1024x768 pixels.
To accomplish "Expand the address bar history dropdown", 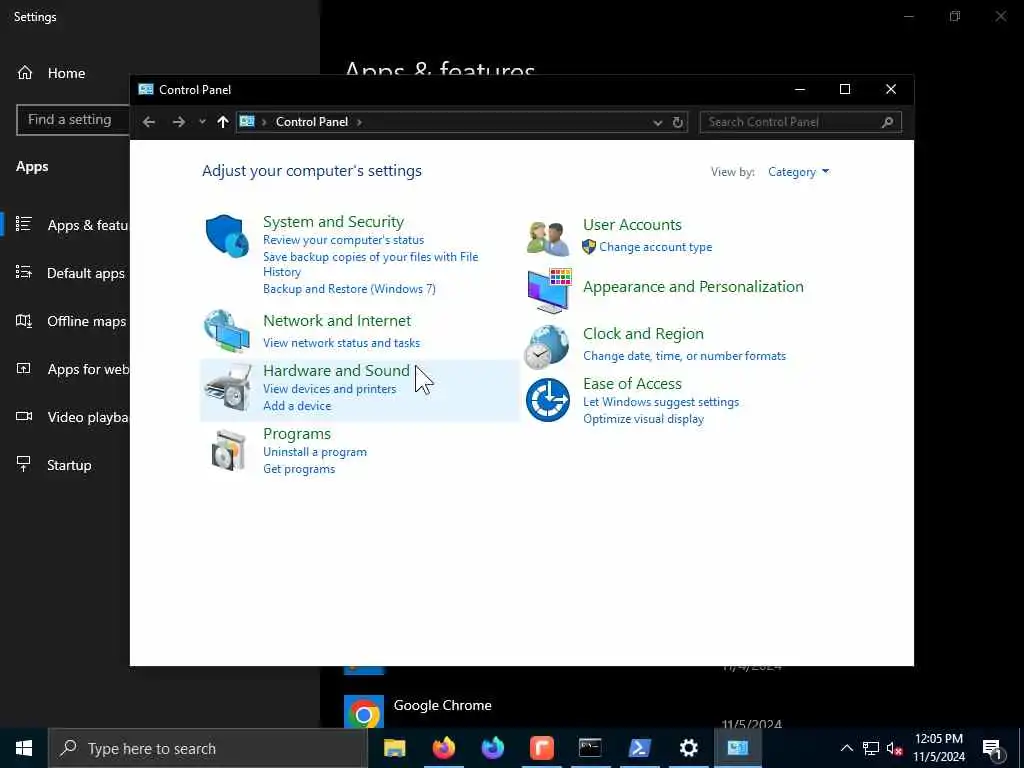I will (x=658, y=122).
